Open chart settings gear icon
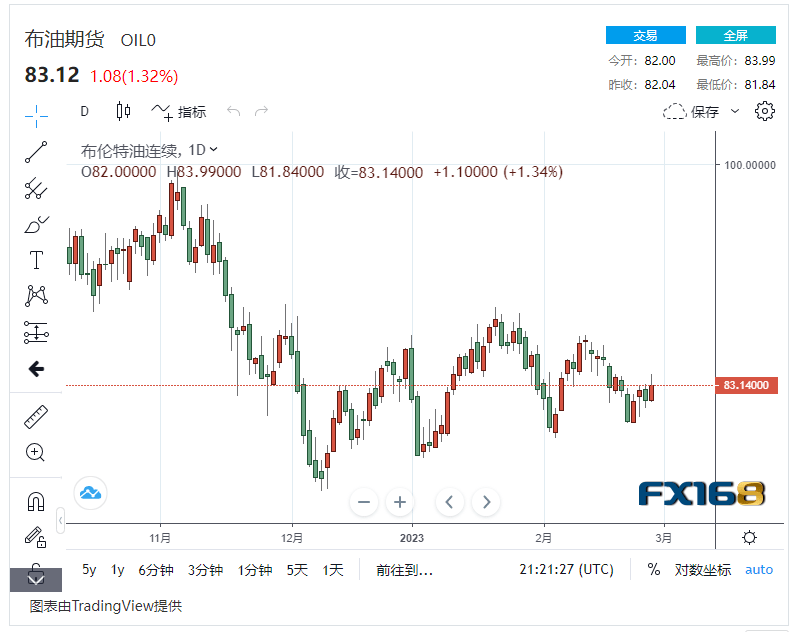Screen dimensions: 798x632 765,111
